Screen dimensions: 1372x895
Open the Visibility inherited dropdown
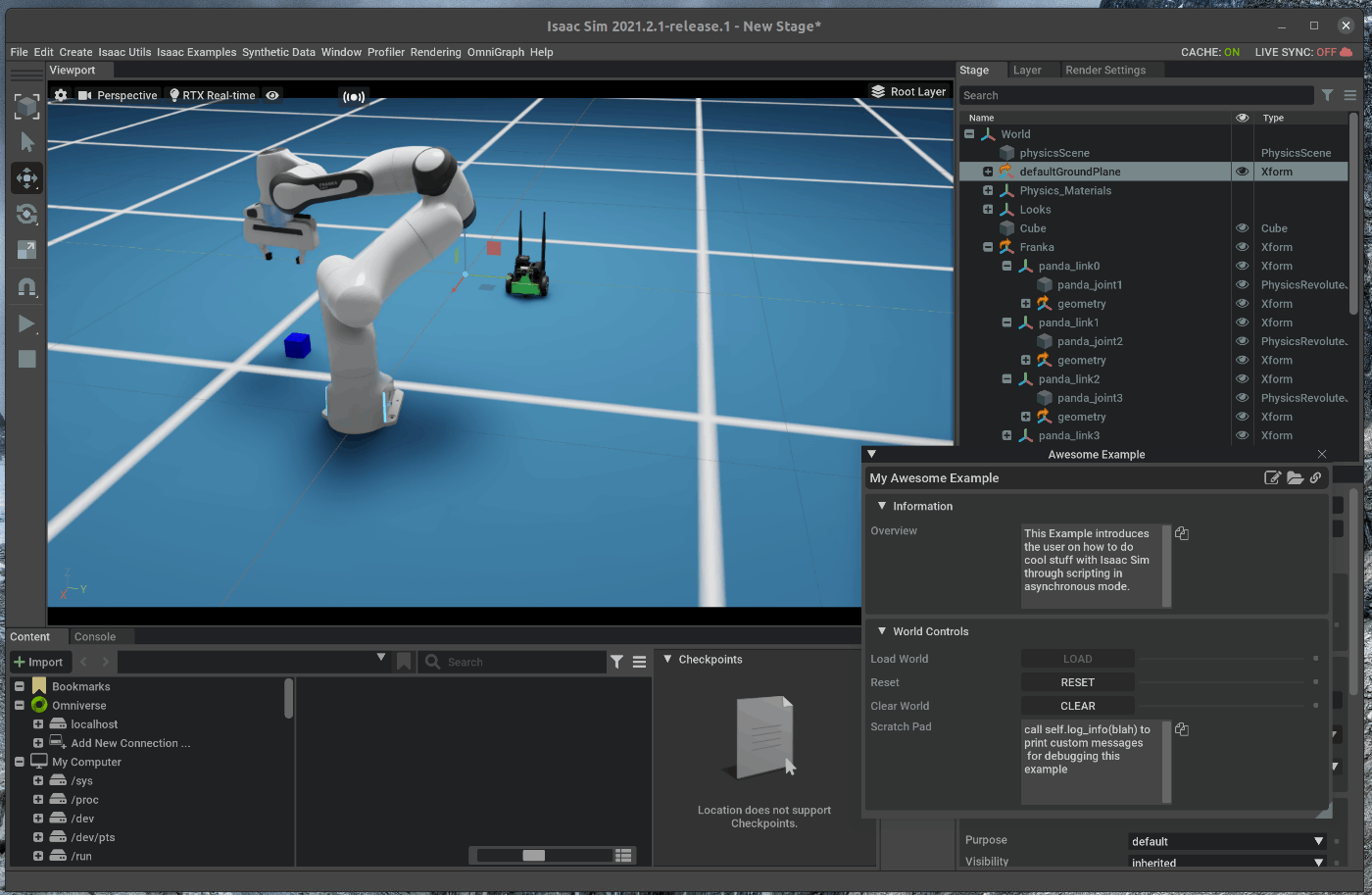click(x=1227, y=863)
